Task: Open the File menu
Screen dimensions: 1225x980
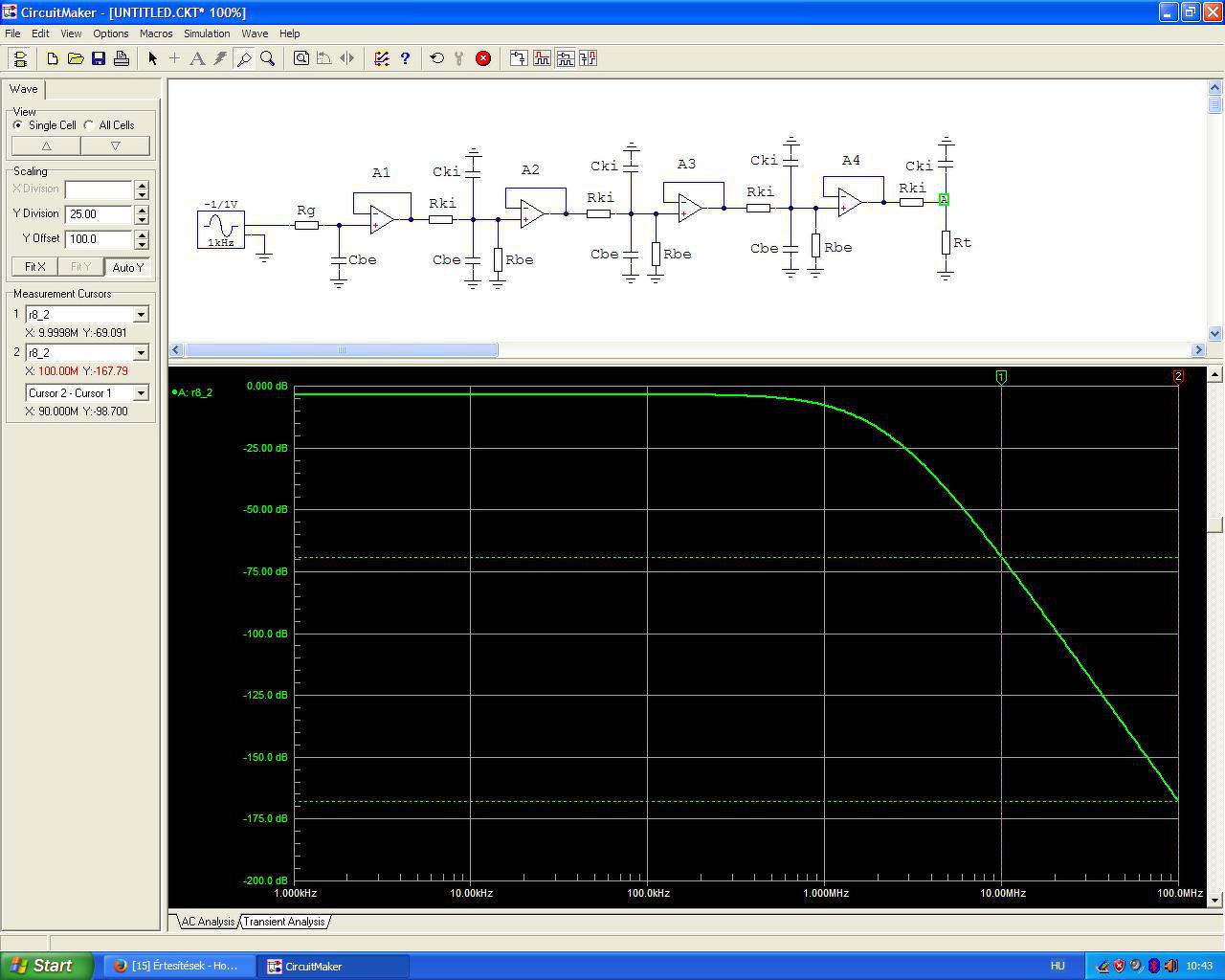Action: click(12, 33)
